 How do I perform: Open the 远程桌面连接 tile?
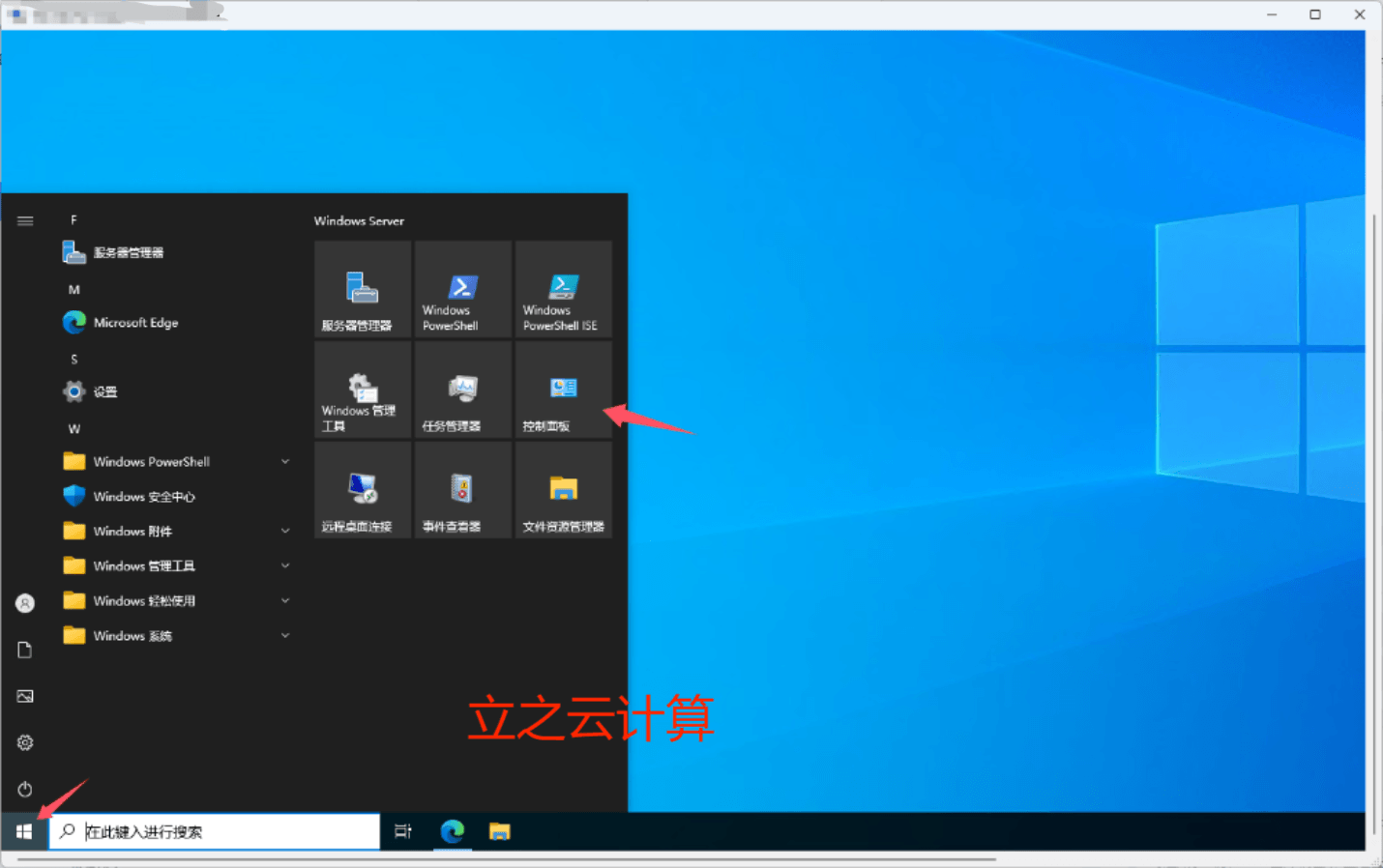363,490
